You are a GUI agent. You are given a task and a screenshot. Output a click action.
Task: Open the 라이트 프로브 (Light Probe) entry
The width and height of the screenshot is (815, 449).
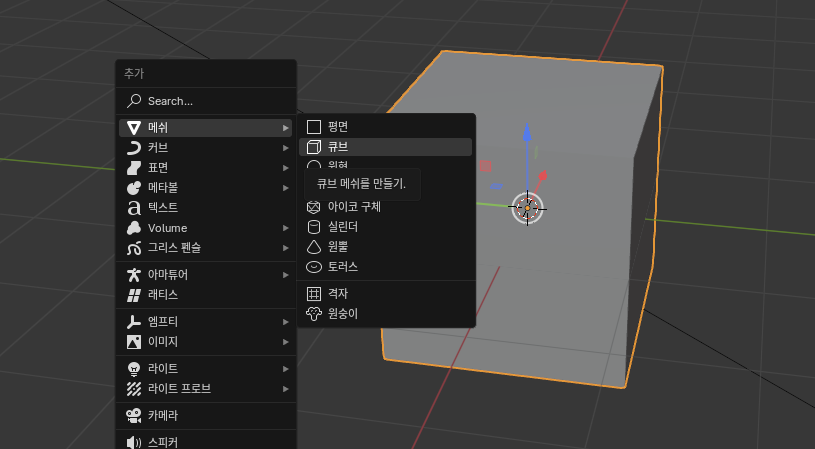click(206, 389)
